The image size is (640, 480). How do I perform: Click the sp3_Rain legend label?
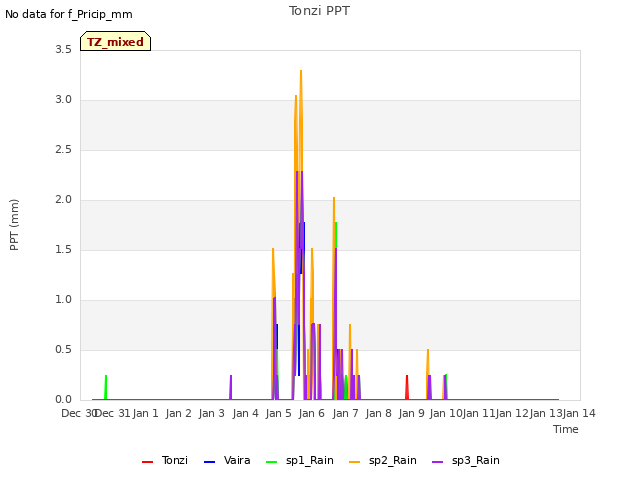(x=476, y=460)
